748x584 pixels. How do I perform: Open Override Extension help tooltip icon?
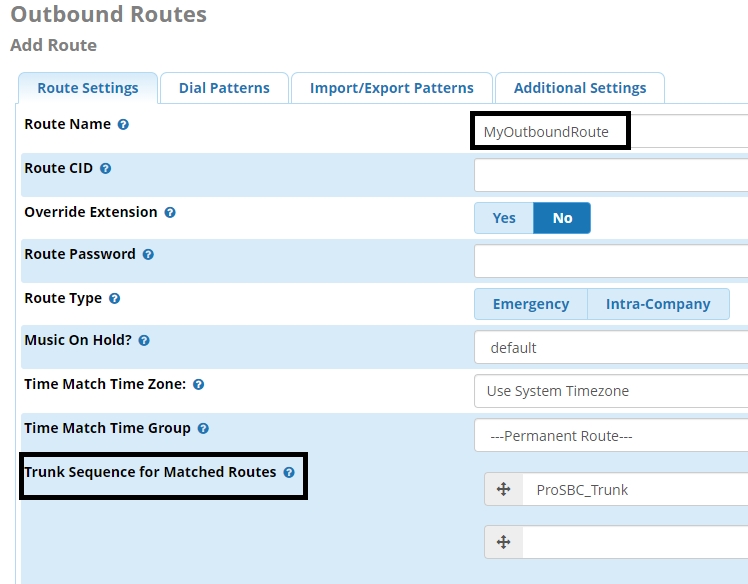pos(170,213)
